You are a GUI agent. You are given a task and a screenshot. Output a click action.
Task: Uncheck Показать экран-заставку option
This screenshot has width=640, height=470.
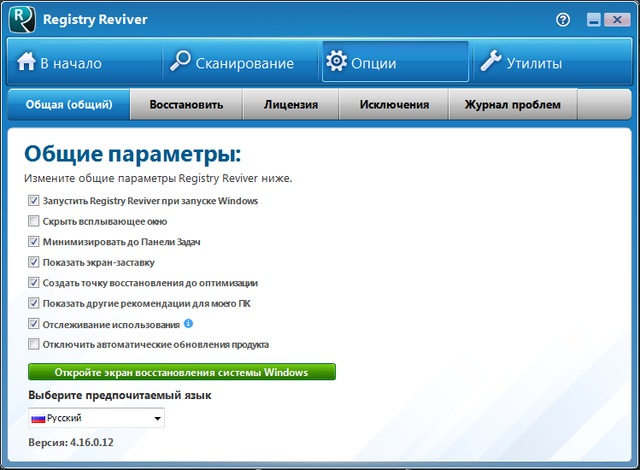click(x=34, y=262)
